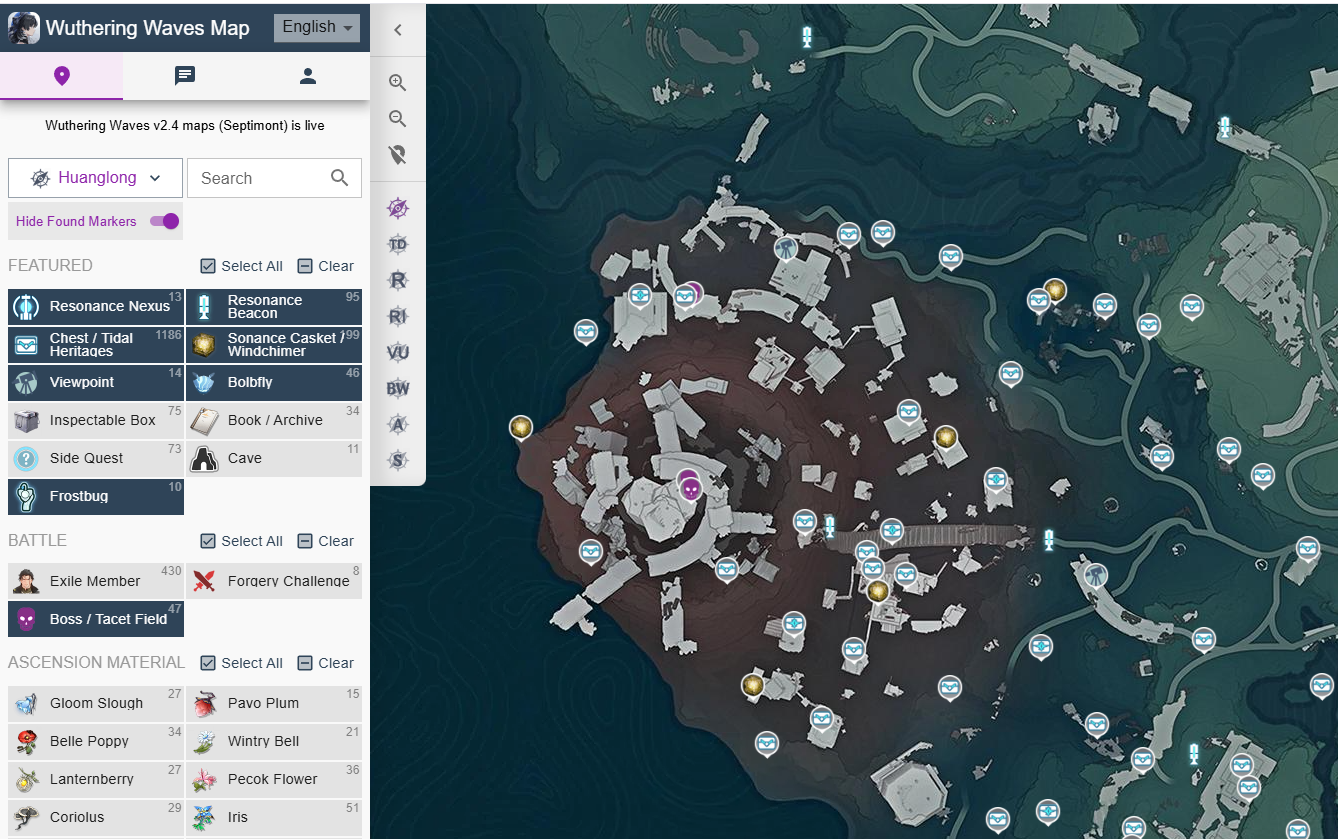Viewport: 1338px width, 839px height.
Task: Click Select All for Featured
Action: (x=242, y=266)
